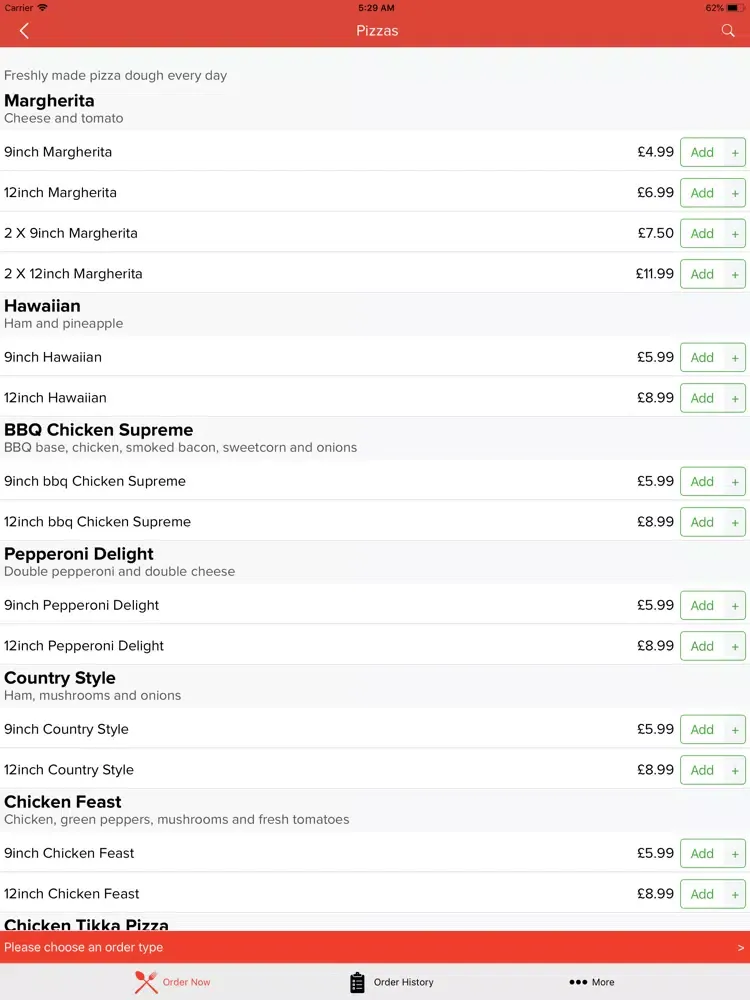Select the 12inch bbq Chicken Supreme row
Image resolution: width=750 pixels, height=1000 pixels.
[x=375, y=522]
